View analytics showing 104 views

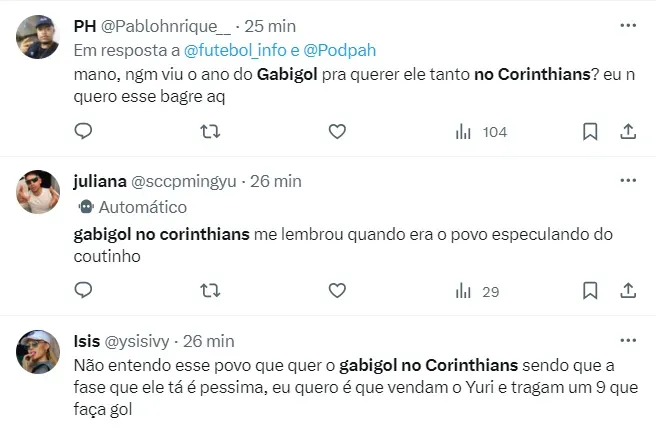point(481,131)
